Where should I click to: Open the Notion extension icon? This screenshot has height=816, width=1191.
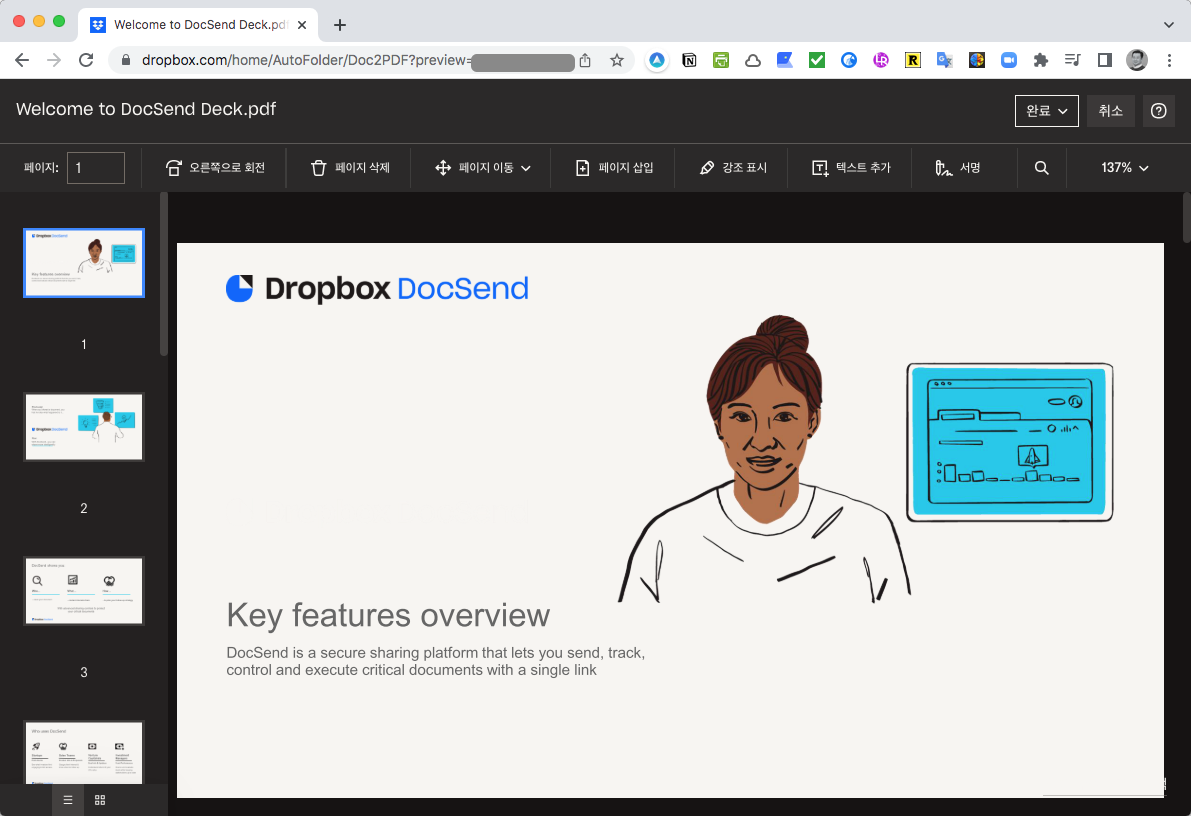point(689,60)
